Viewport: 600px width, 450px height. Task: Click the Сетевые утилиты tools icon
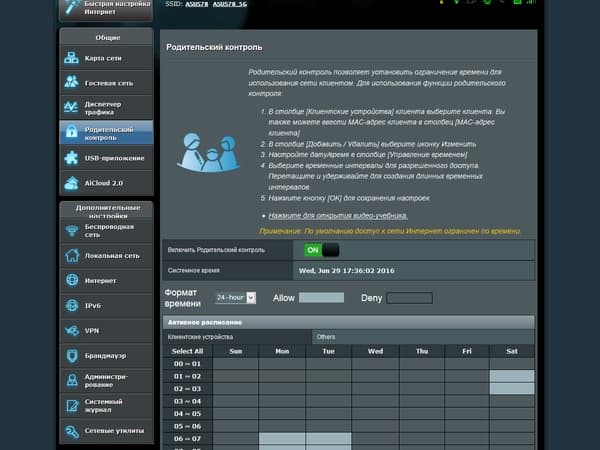72,431
